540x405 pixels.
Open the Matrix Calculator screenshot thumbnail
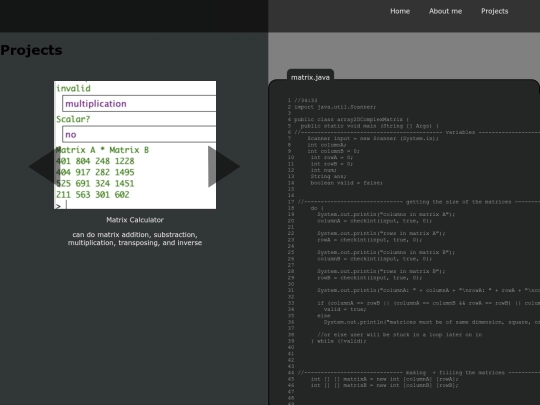click(x=135, y=145)
